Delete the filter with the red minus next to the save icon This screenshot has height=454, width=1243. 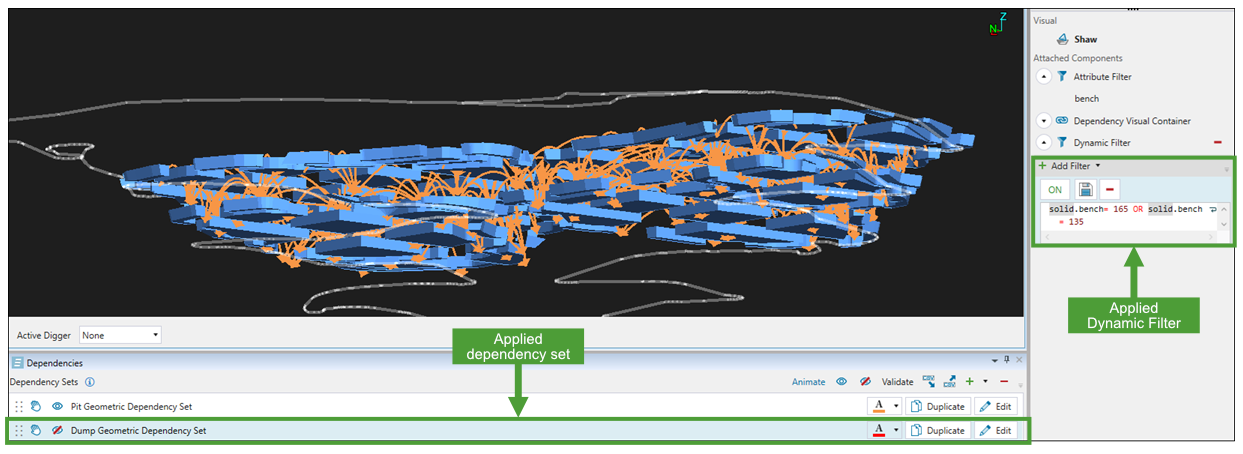coord(1109,189)
